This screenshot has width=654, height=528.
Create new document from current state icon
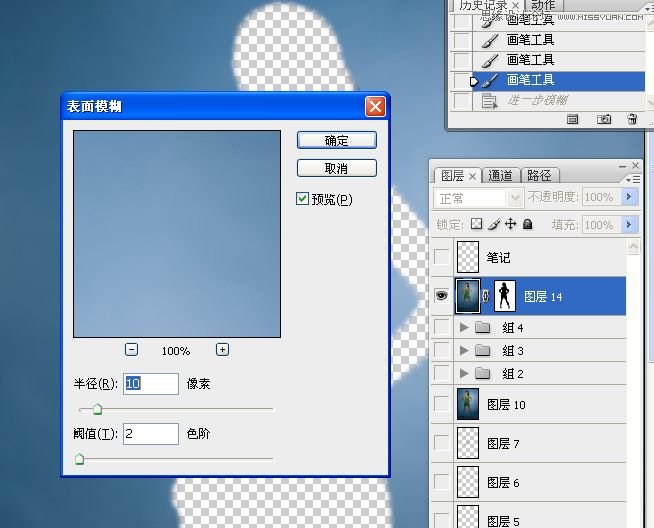click(x=573, y=120)
